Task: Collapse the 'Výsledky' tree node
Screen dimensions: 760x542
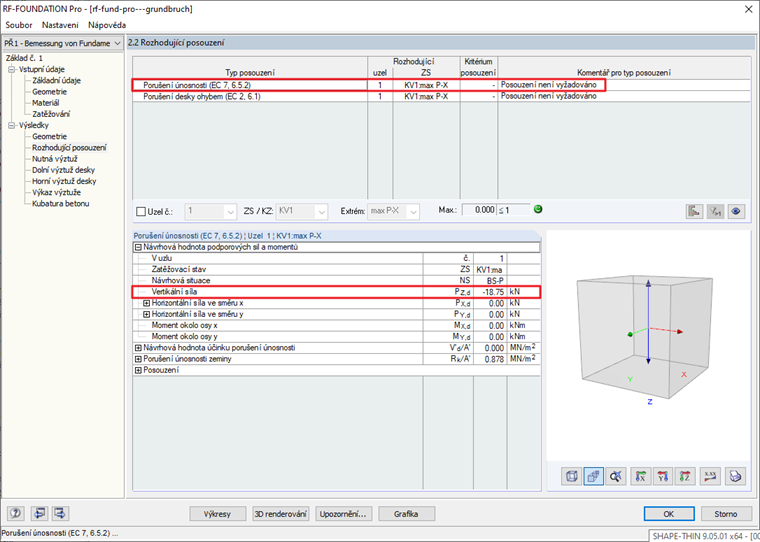Action: [12, 126]
